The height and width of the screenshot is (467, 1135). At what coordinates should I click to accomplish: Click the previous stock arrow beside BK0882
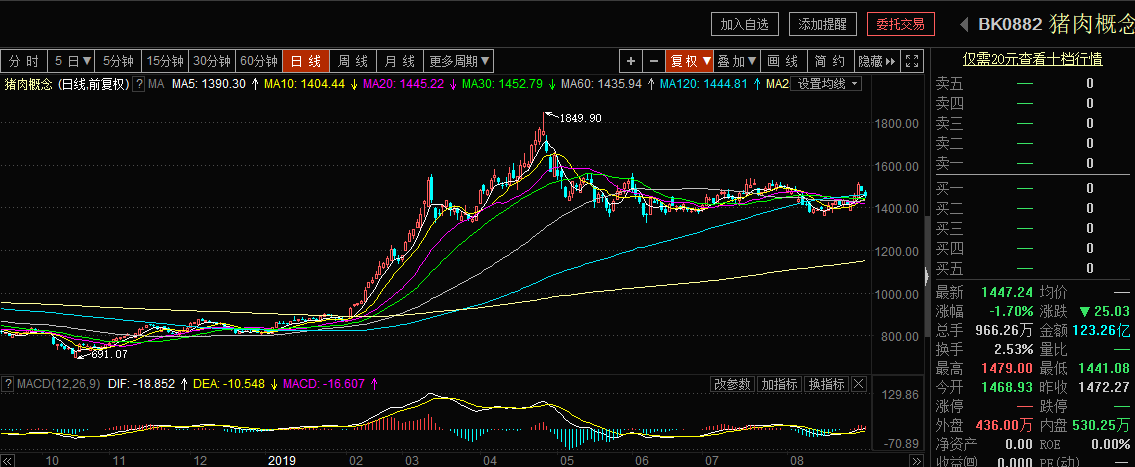[x=963, y=24]
